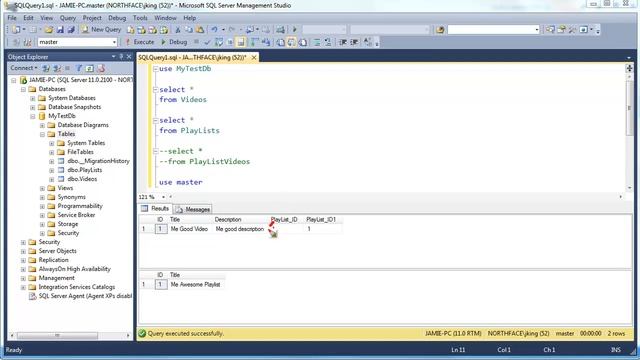Click the Object Explorer horizontal scrollbar
This screenshot has height=360, width=640.
pyautogui.click(x=57, y=336)
